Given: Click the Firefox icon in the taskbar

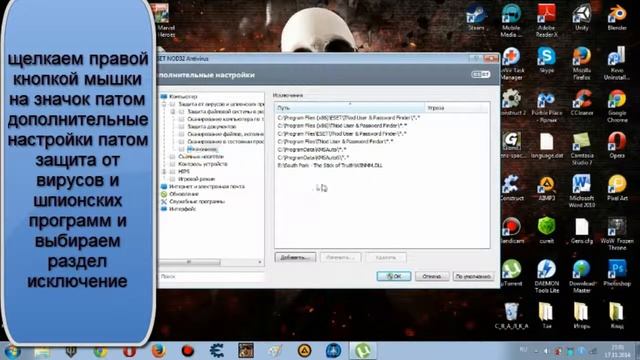Looking at the screenshot, I should (x=158, y=351).
